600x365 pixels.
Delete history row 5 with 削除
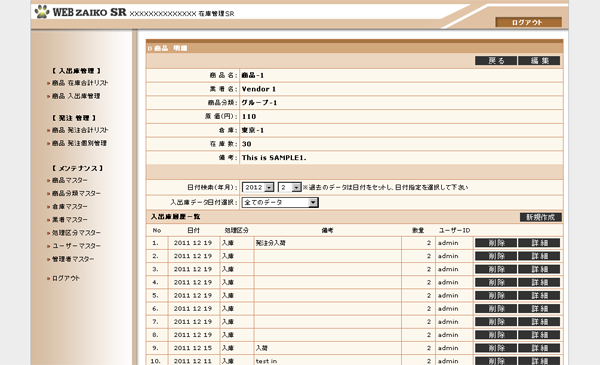pos(496,295)
